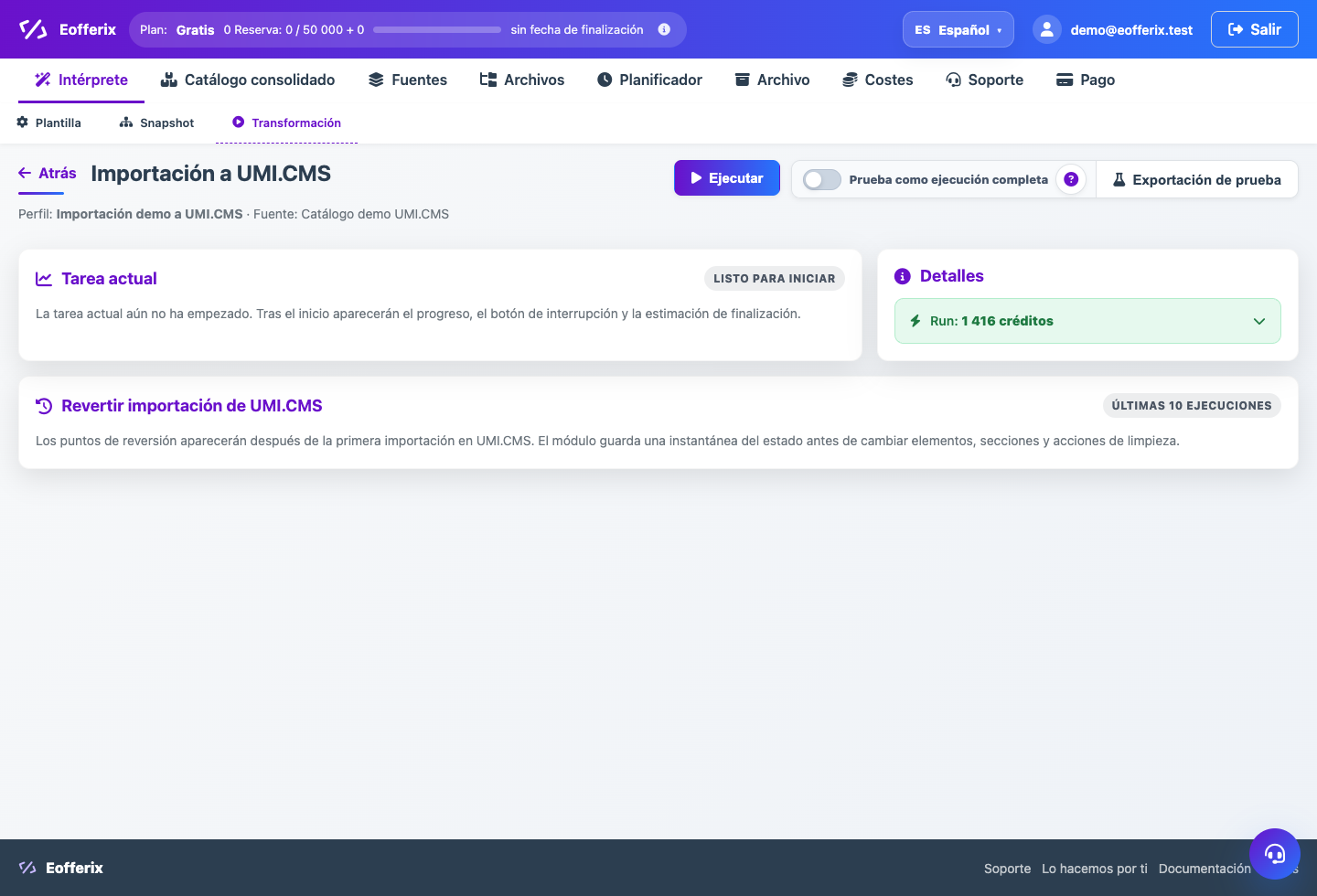Switch to the Archivos tab

click(522, 80)
